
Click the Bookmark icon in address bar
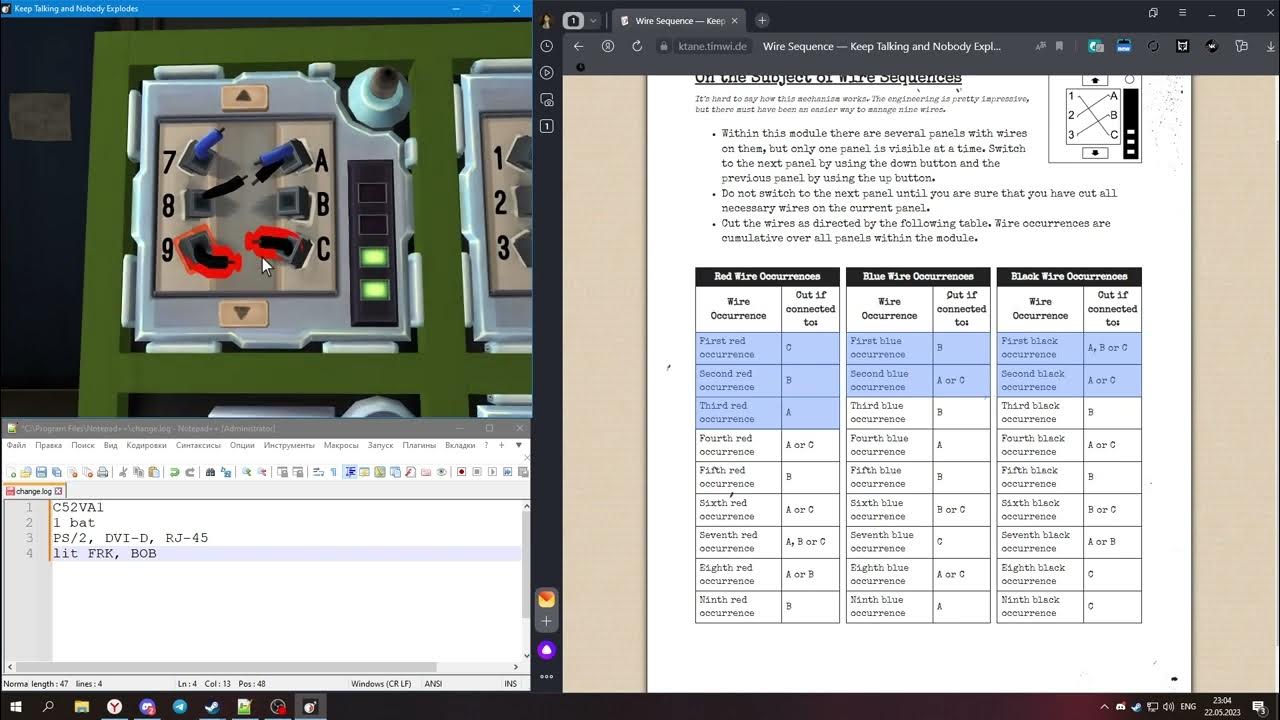[x=1060, y=46]
